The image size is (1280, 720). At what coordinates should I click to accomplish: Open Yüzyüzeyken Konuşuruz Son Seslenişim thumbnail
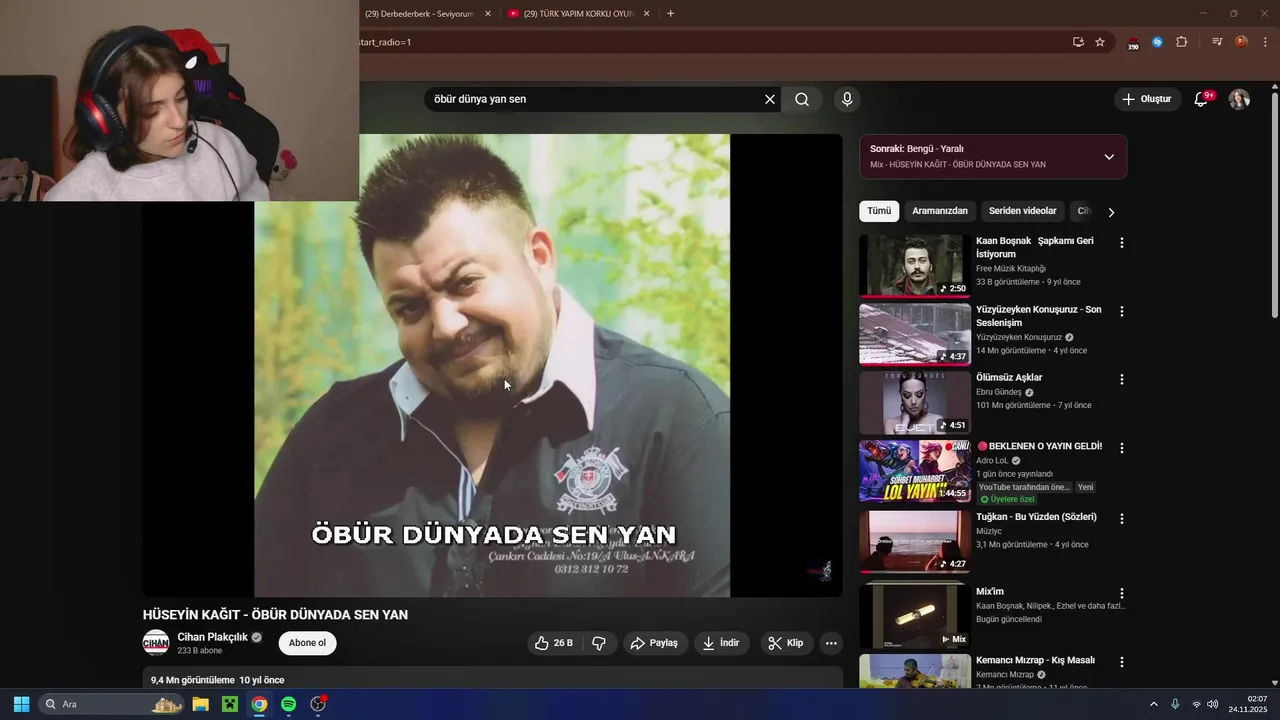point(915,335)
